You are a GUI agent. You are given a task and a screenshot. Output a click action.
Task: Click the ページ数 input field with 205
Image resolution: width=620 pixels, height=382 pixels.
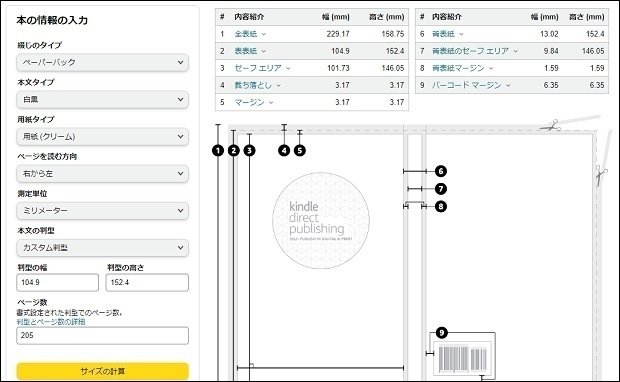pos(102,335)
